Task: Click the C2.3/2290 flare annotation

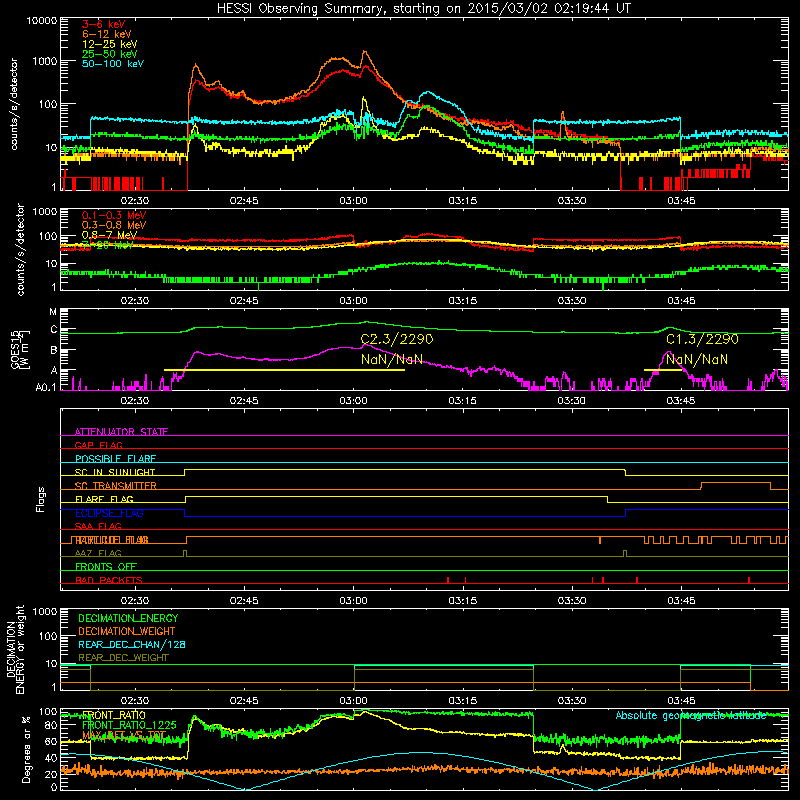Action: pyautogui.click(x=397, y=339)
